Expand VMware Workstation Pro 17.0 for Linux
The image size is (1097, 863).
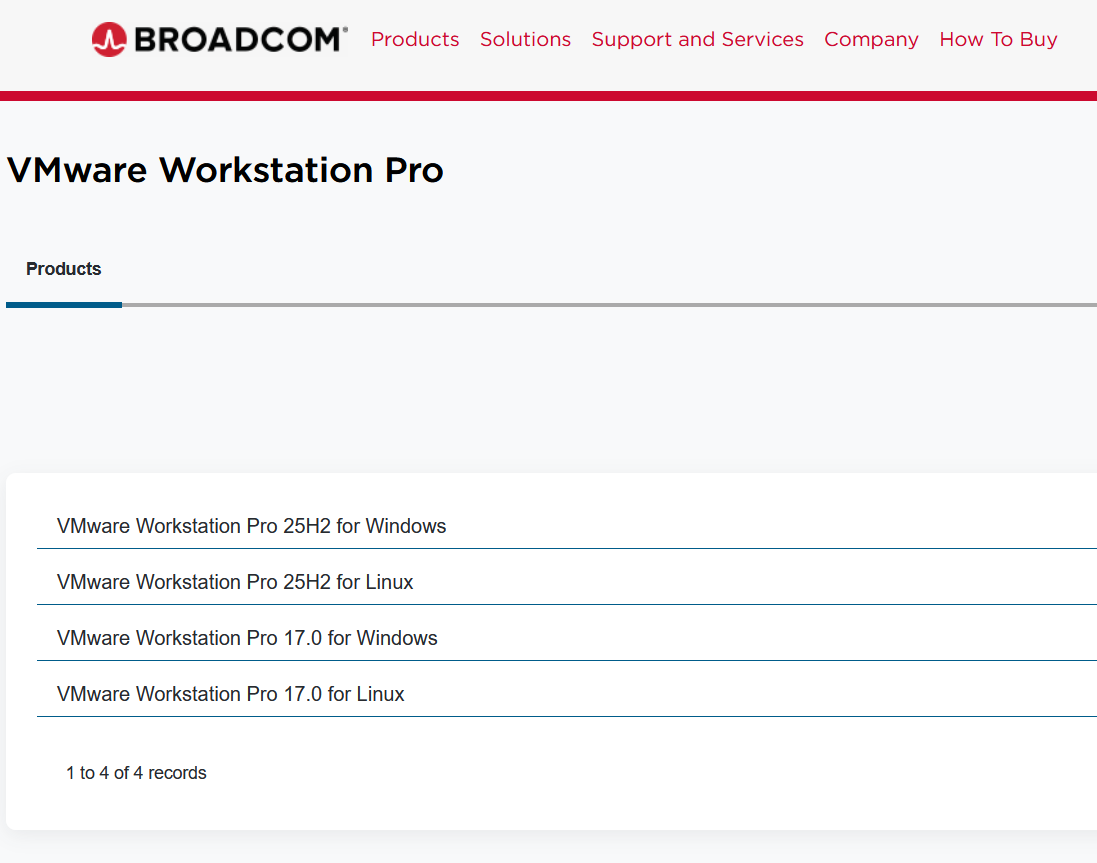[x=231, y=694]
